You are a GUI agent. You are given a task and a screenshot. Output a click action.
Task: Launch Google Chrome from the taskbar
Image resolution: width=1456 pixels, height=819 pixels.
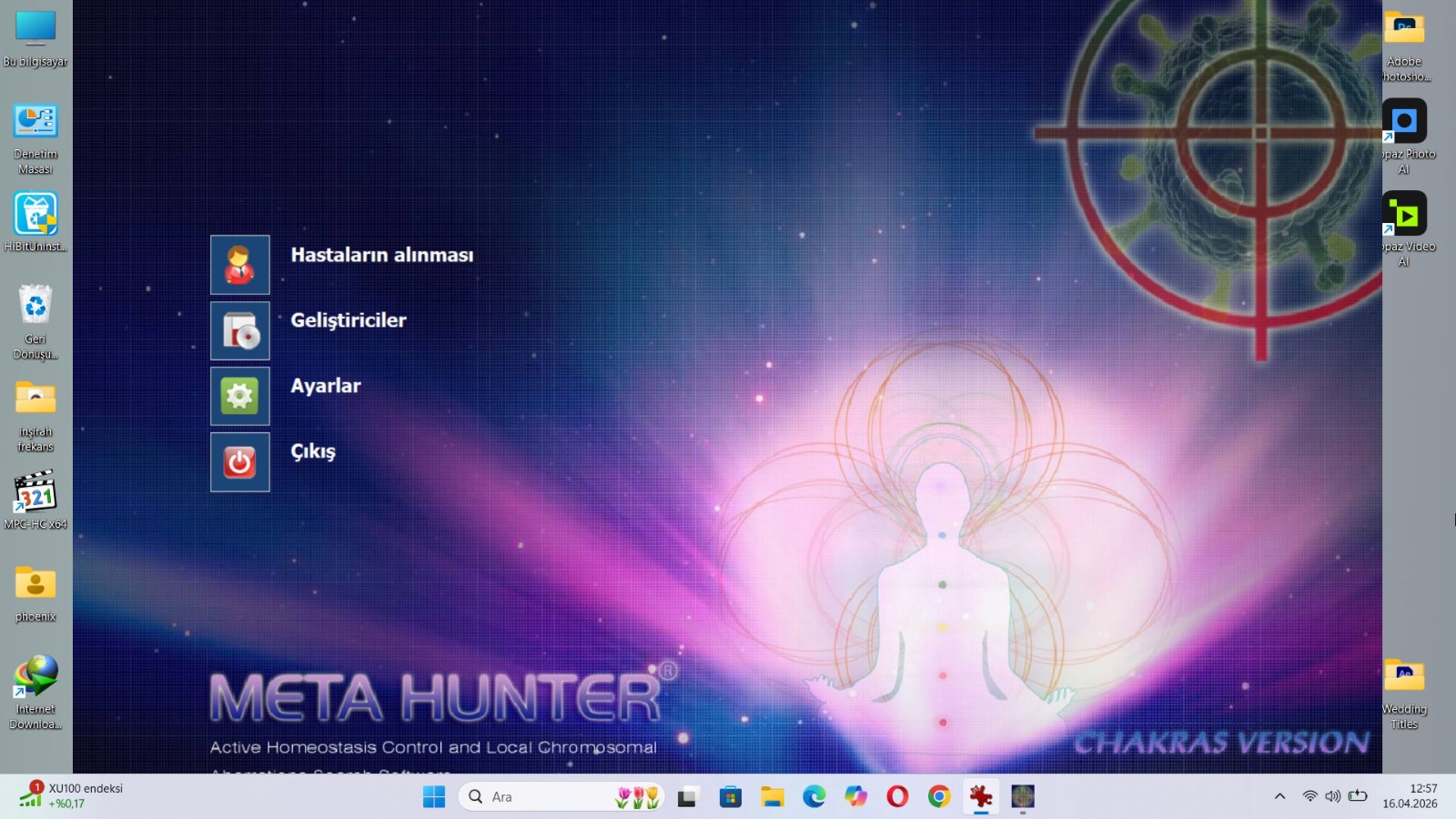click(x=939, y=797)
